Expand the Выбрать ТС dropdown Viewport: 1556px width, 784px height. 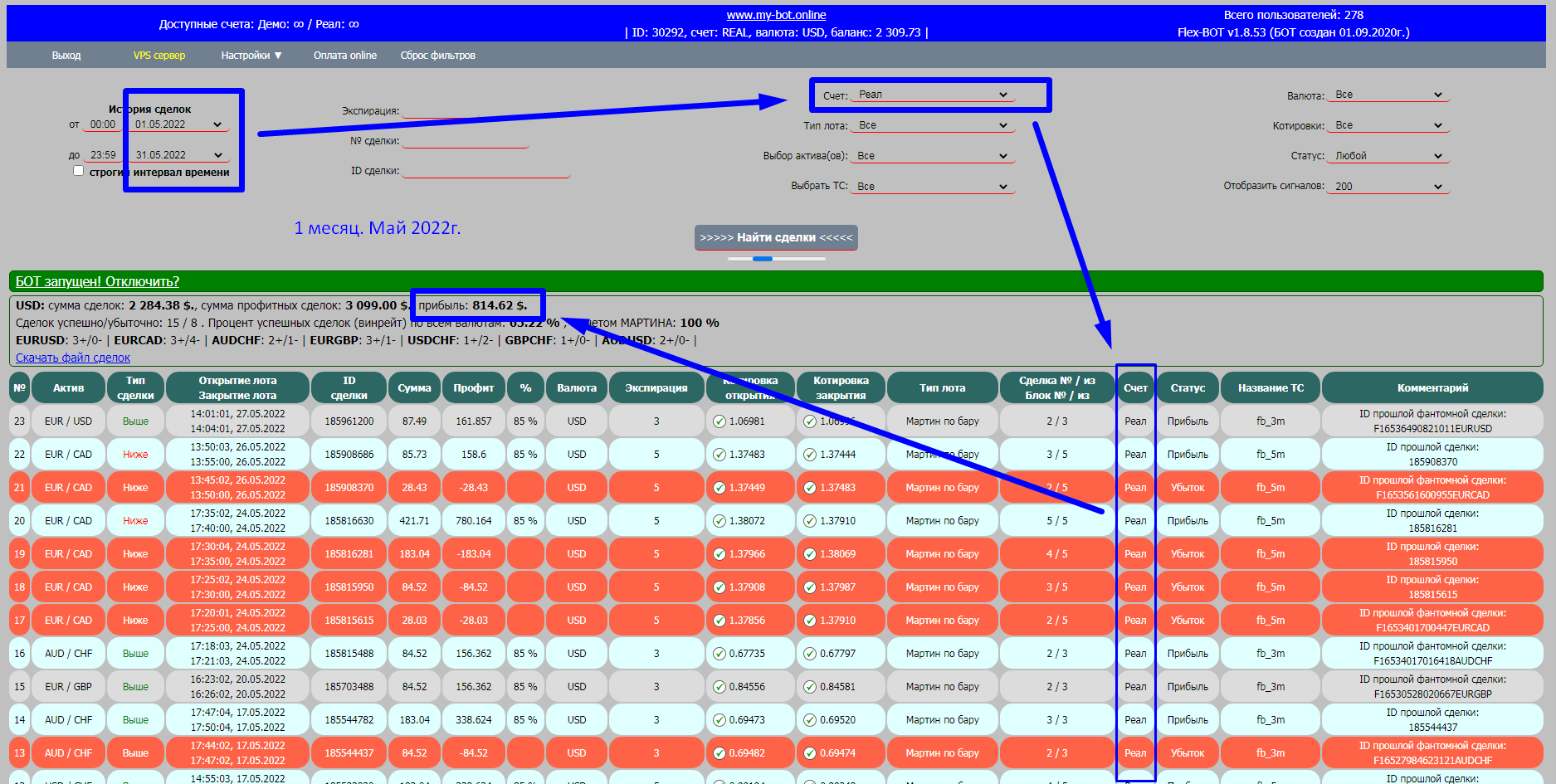click(933, 187)
